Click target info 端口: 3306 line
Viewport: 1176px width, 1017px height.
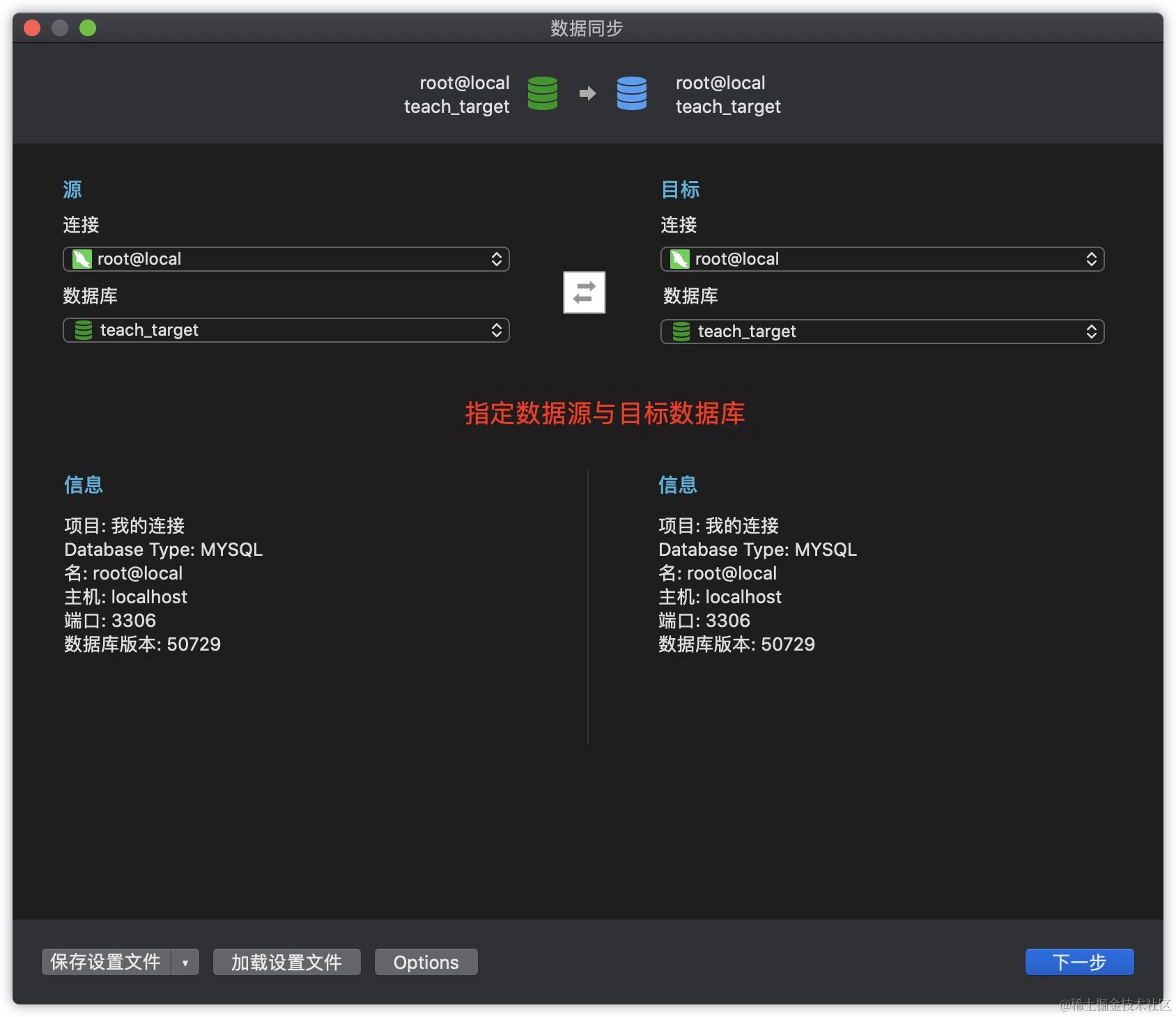pyautogui.click(x=704, y=621)
